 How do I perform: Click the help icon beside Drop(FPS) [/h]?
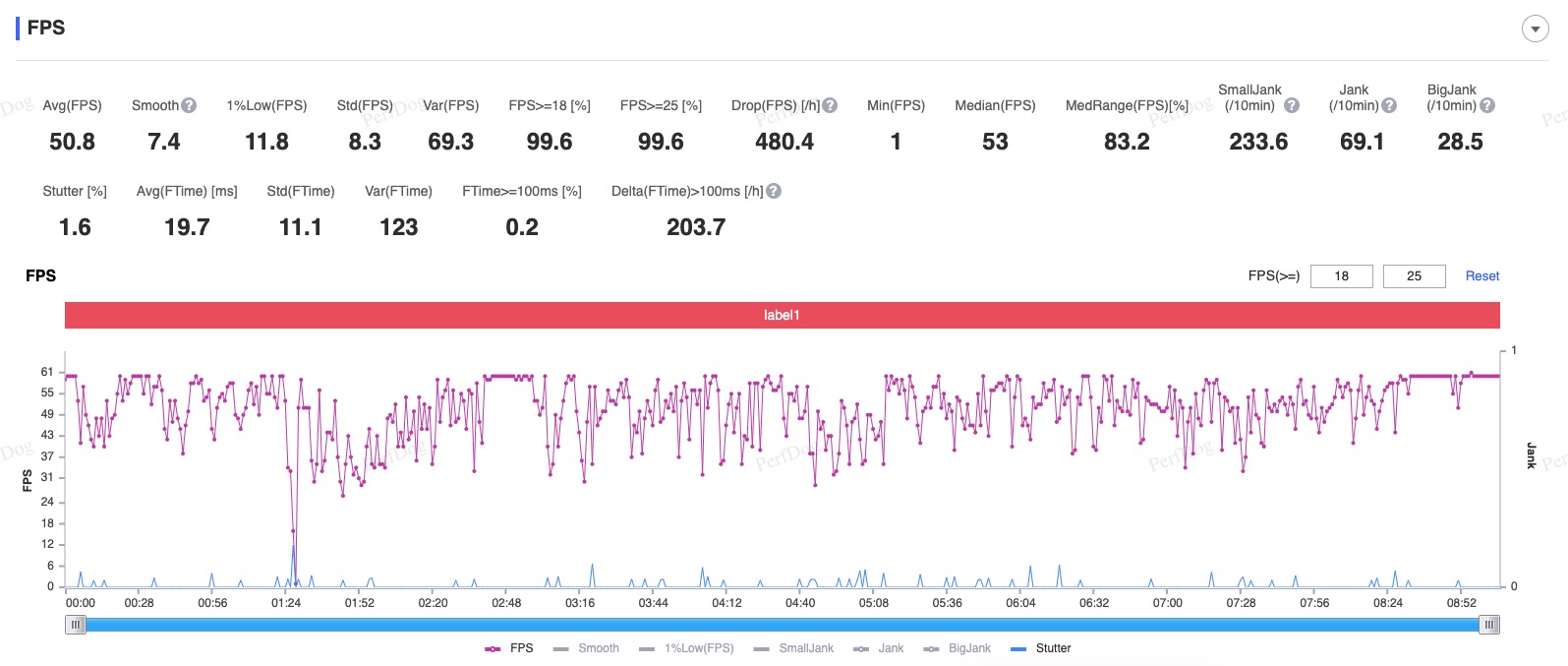(830, 105)
